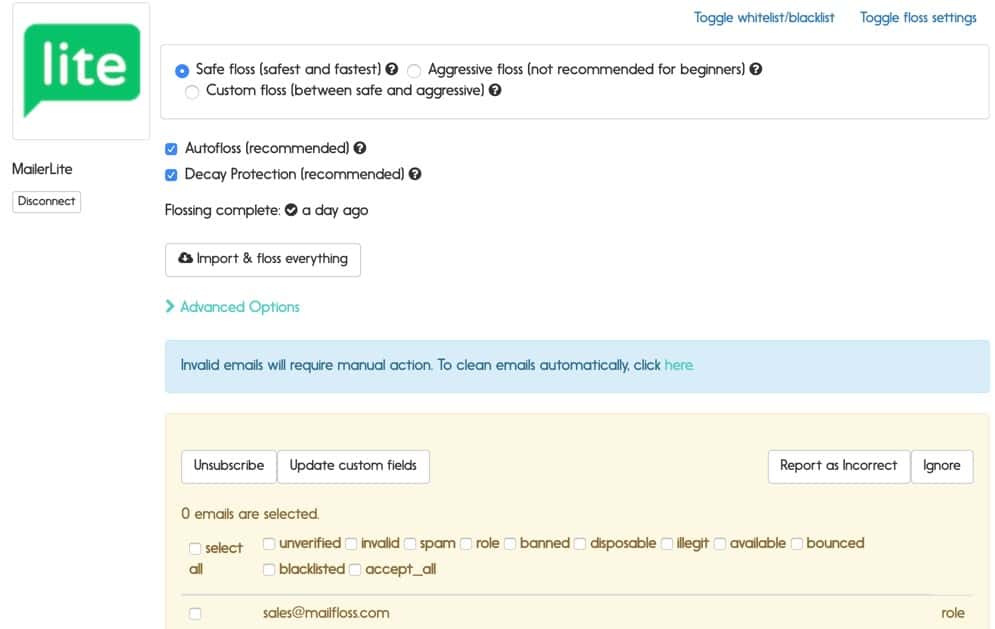Disable the Decay Protection checkbox
This screenshot has width=995, height=629.
pyautogui.click(x=171, y=175)
